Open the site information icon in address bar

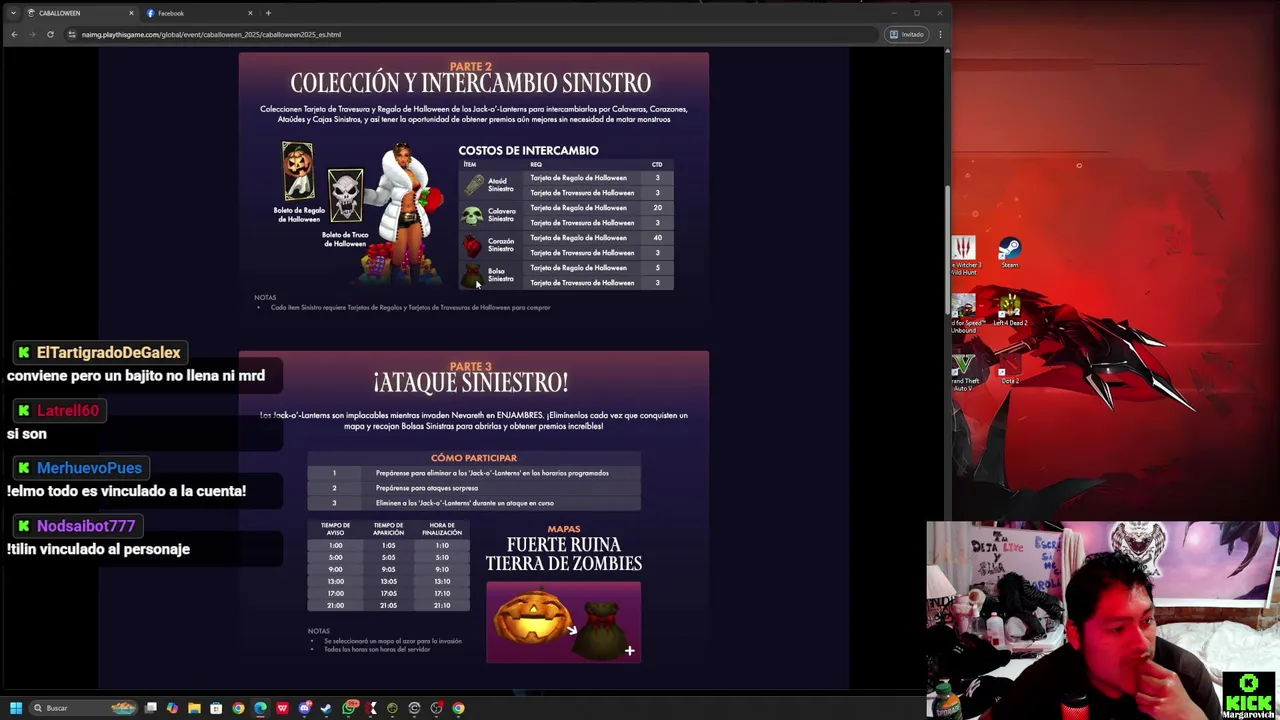tap(71, 34)
